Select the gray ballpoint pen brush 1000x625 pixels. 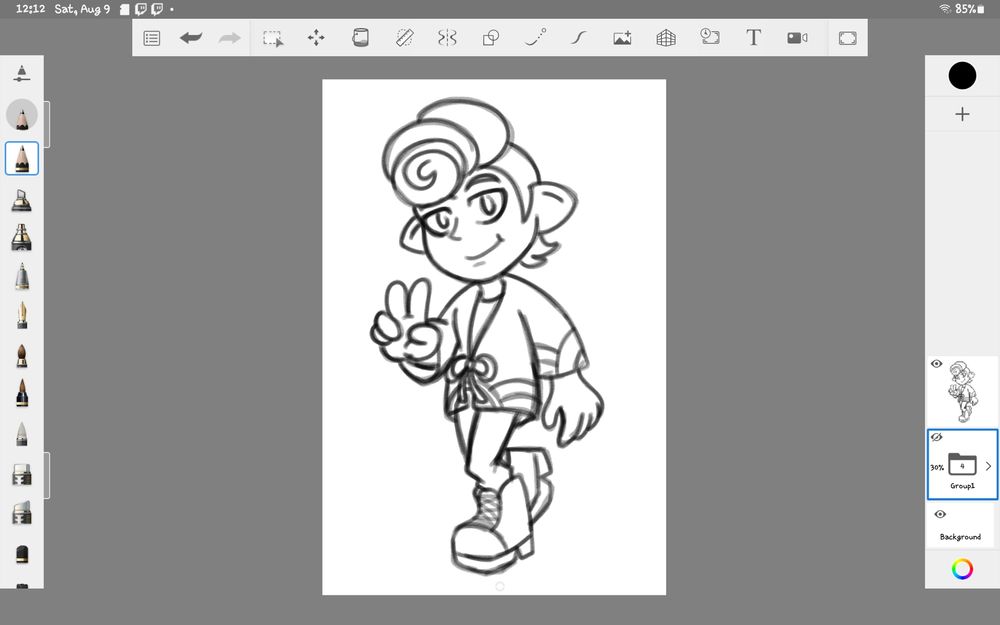coord(22,277)
